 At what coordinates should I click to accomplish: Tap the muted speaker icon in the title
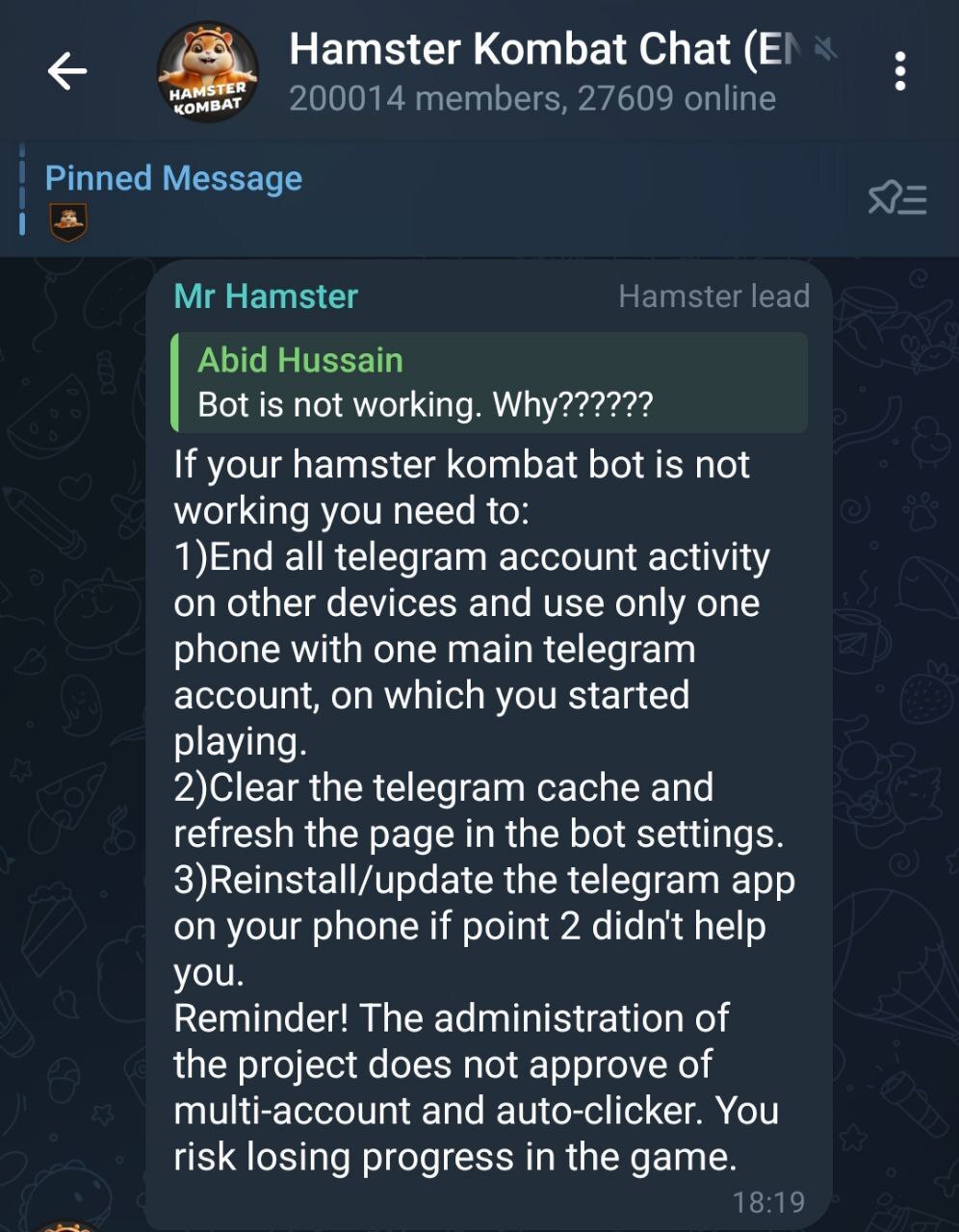pyautogui.click(x=827, y=48)
